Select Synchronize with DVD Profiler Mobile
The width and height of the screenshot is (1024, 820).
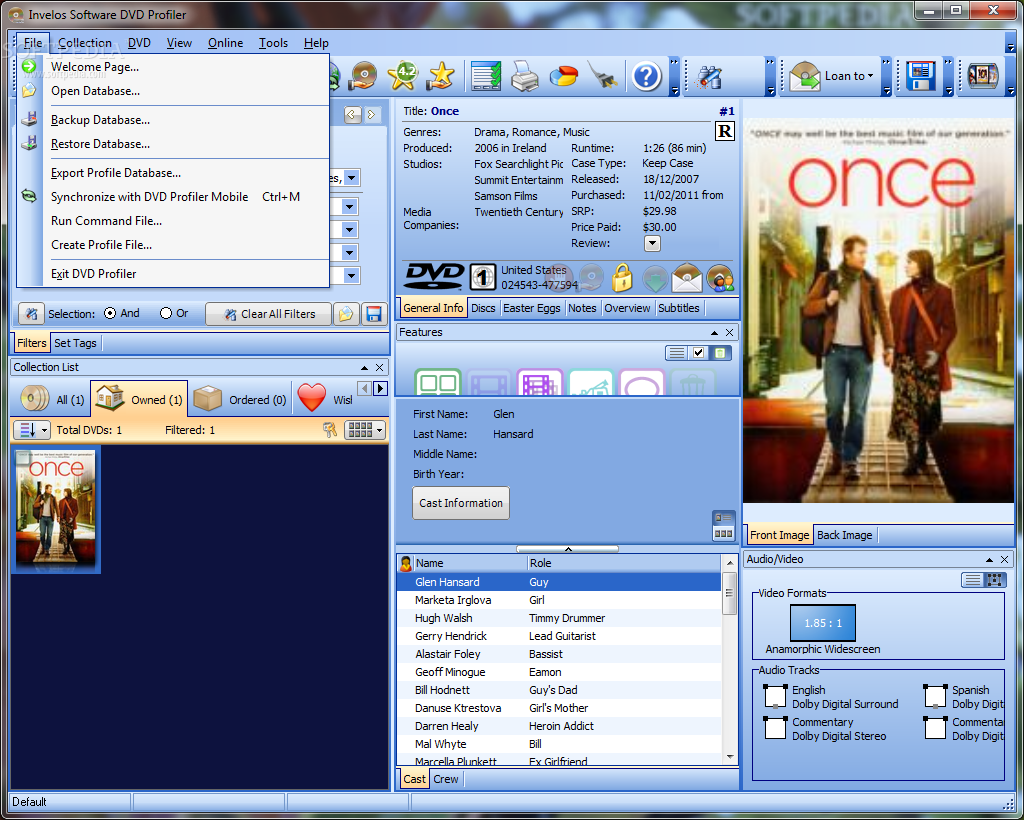pos(173,197)
